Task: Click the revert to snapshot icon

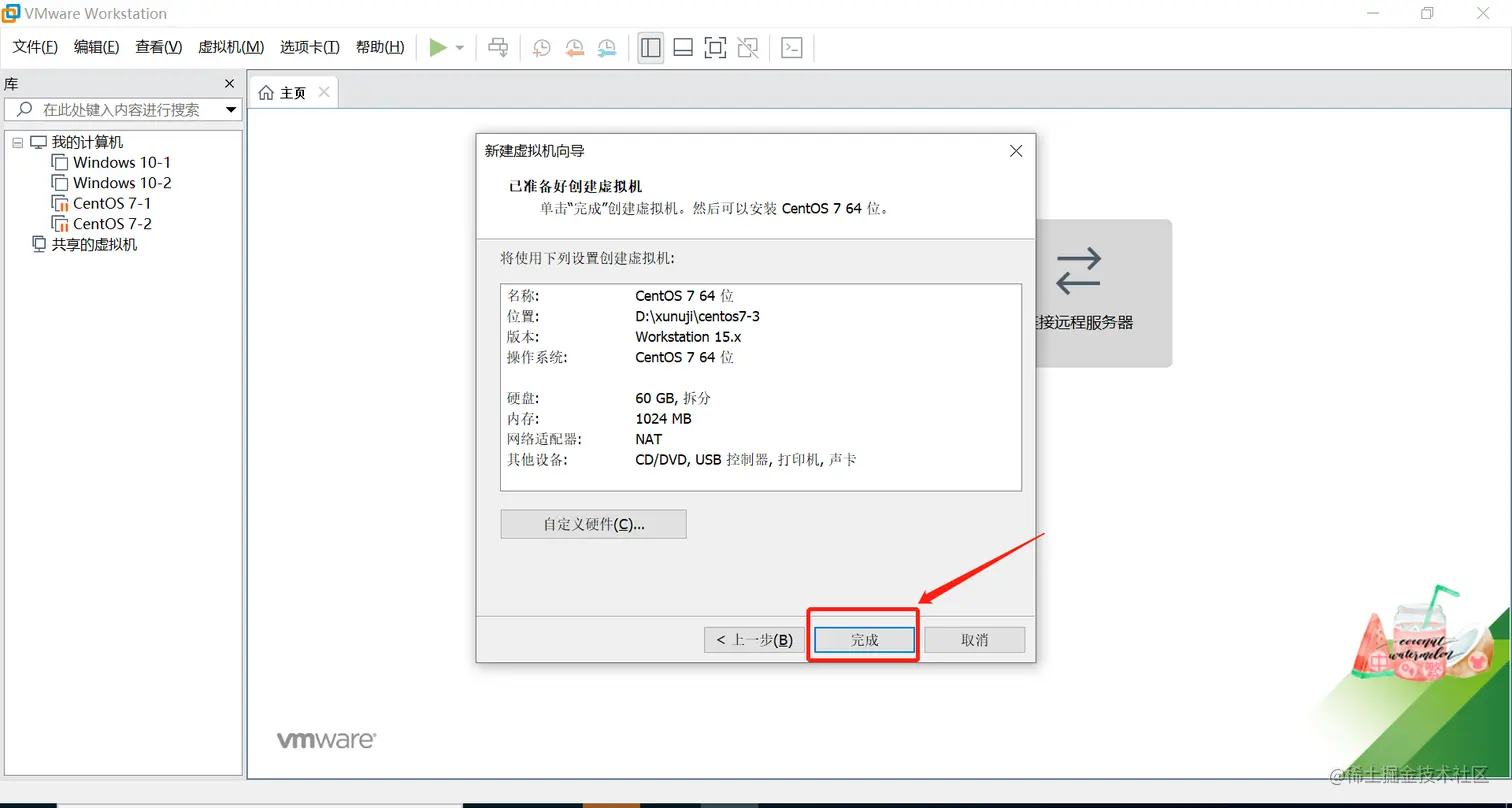Action: [574, 47]
